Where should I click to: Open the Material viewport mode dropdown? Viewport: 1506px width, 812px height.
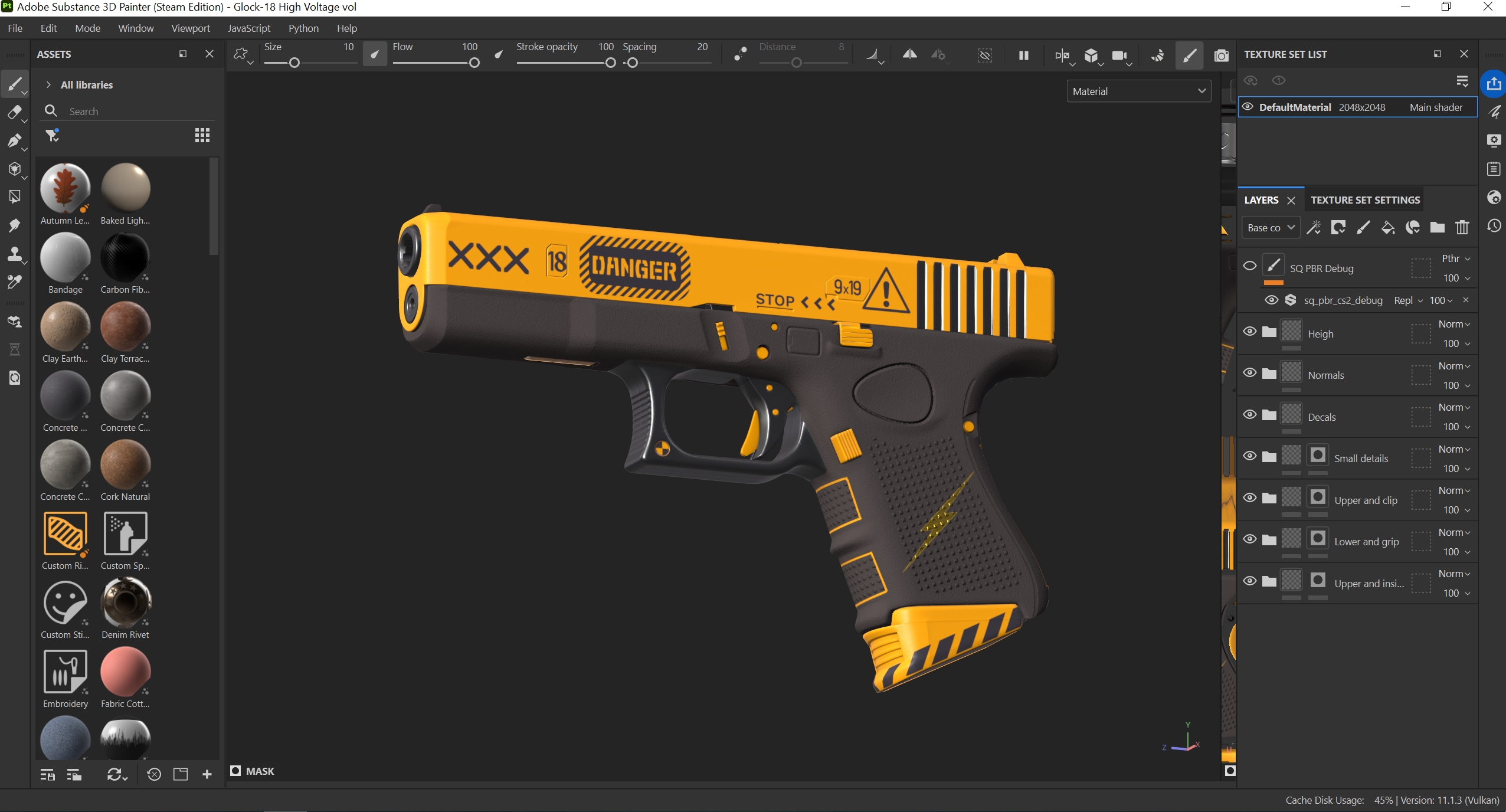(1138, 91)
